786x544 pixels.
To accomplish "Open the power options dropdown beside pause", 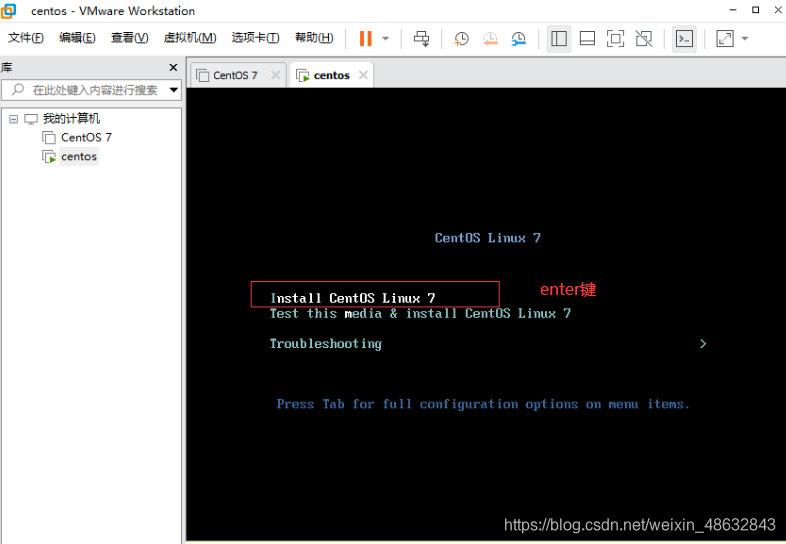I will point(385,39).
